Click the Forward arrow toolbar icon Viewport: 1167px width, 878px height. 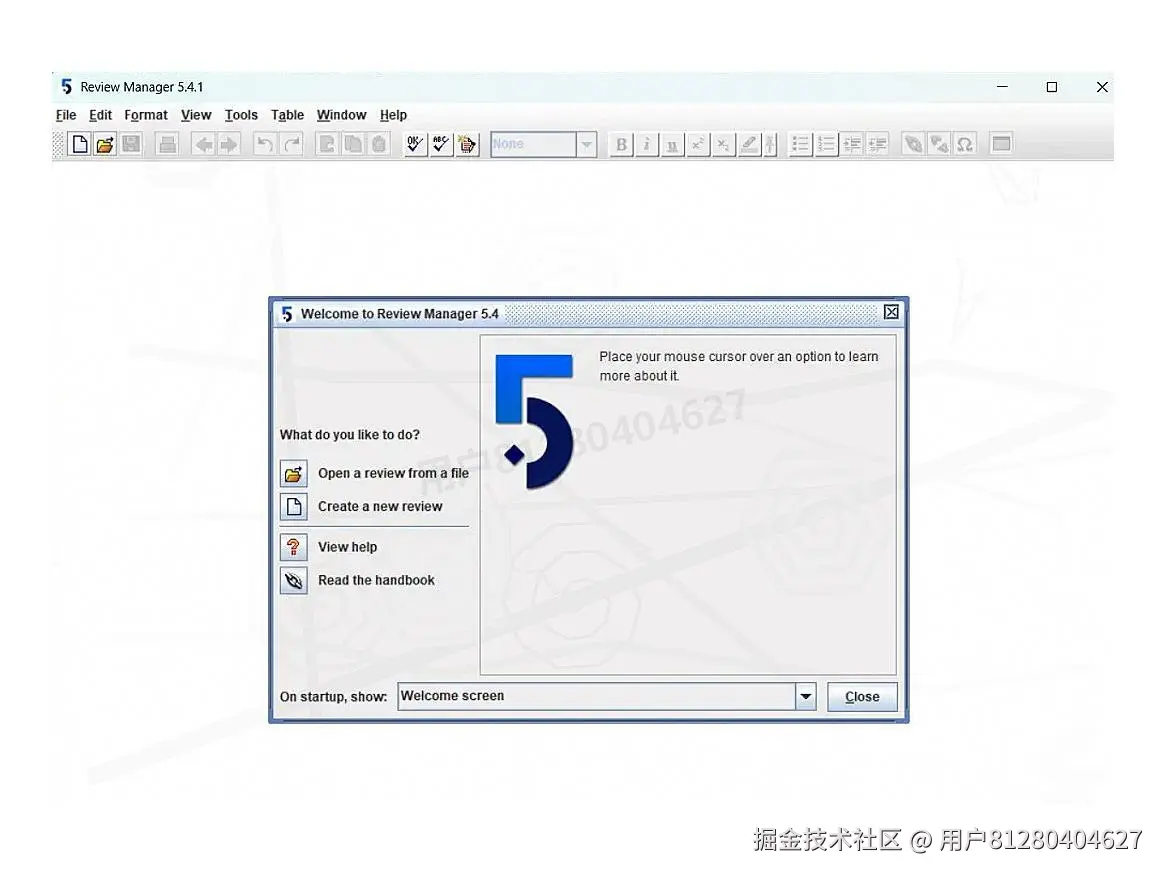(228, 144)
